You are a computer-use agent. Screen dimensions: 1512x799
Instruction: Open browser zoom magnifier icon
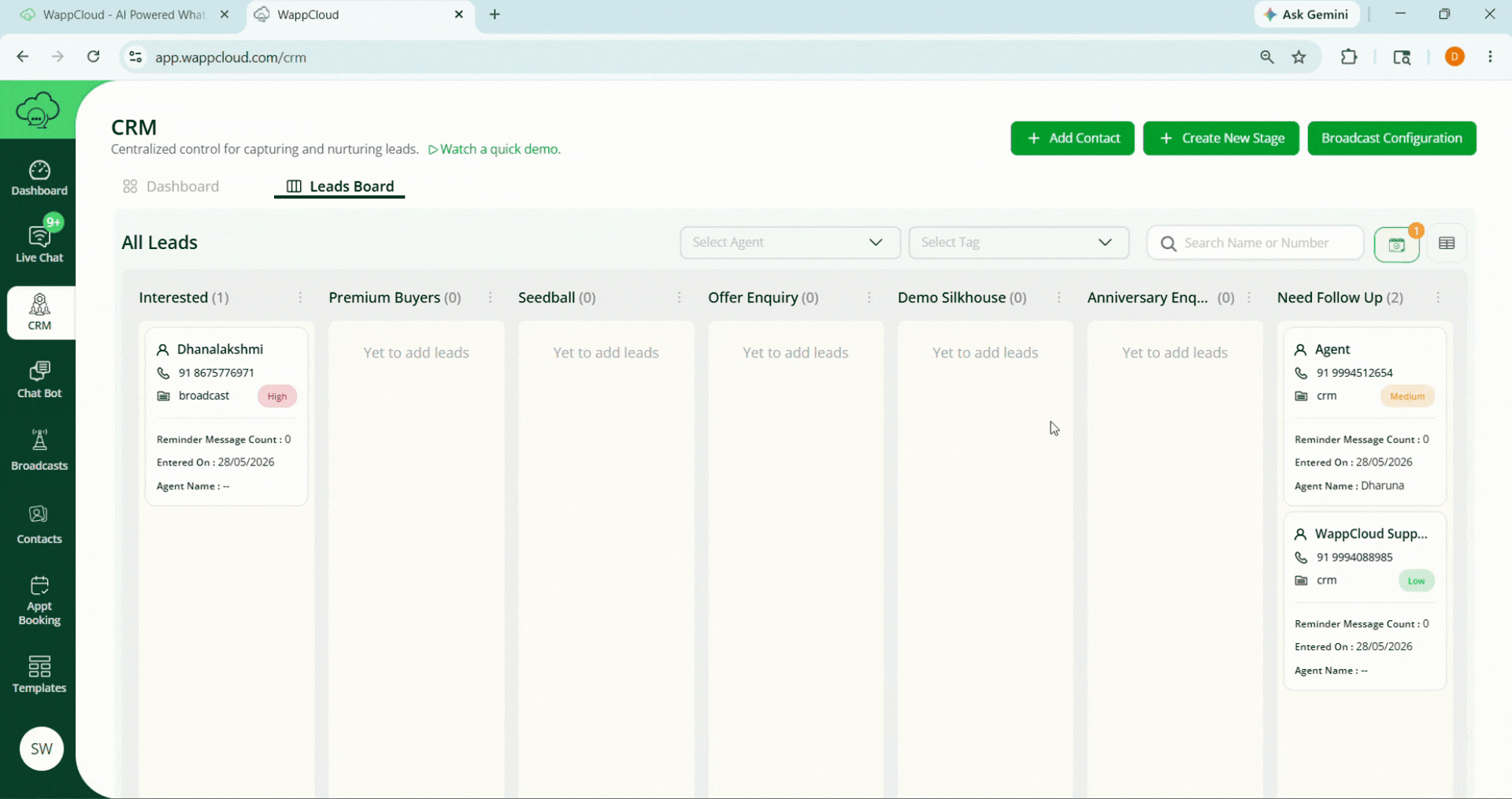pos(1267,57)
